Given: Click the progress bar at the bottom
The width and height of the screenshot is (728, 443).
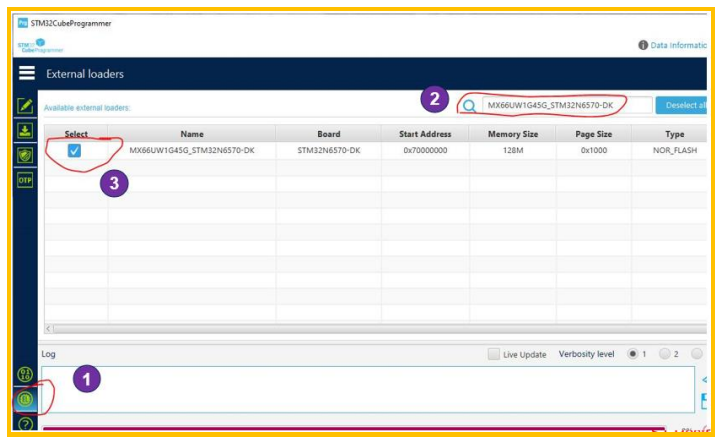Looking at the screenshot, I should coord(354,428).
